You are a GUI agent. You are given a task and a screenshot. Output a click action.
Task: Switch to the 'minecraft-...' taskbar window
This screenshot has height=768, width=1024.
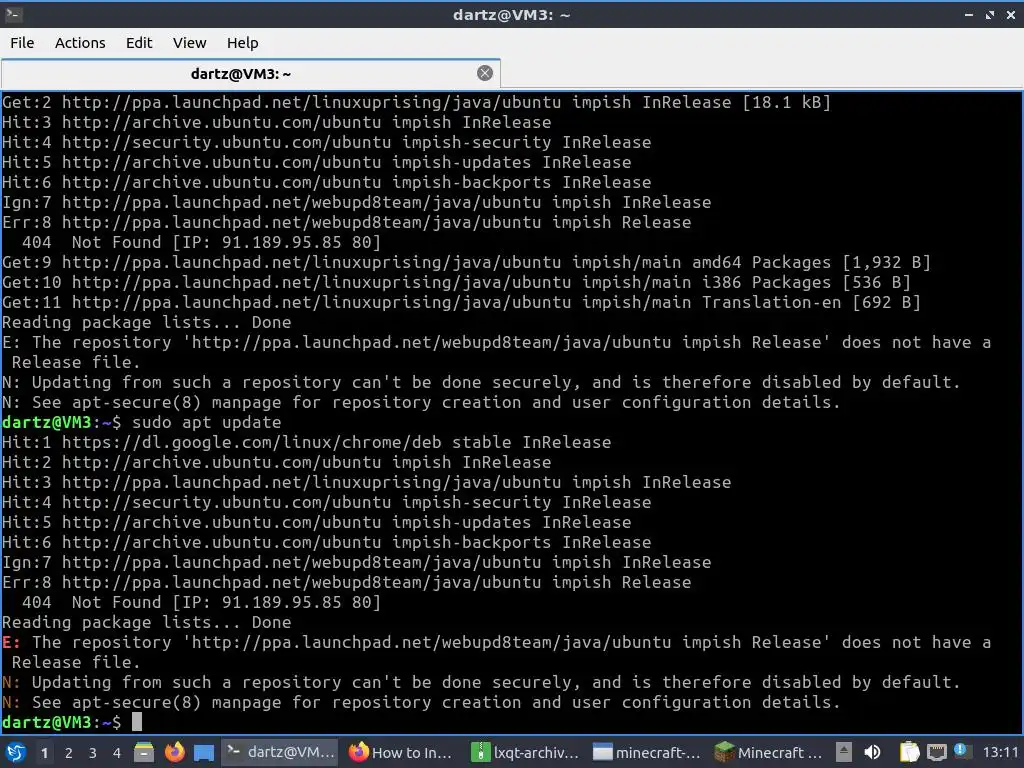pyautogui.click(x=647, y=752)
